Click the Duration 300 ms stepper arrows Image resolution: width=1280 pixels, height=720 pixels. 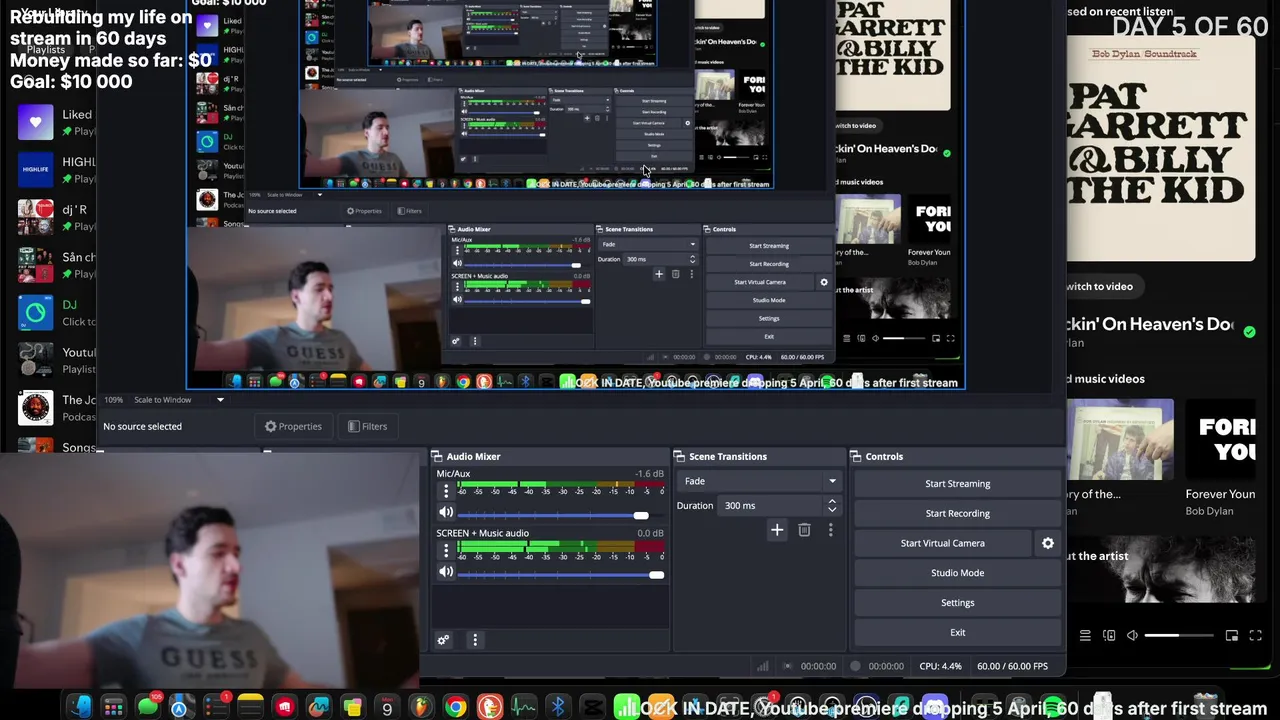tap(832, 506)
